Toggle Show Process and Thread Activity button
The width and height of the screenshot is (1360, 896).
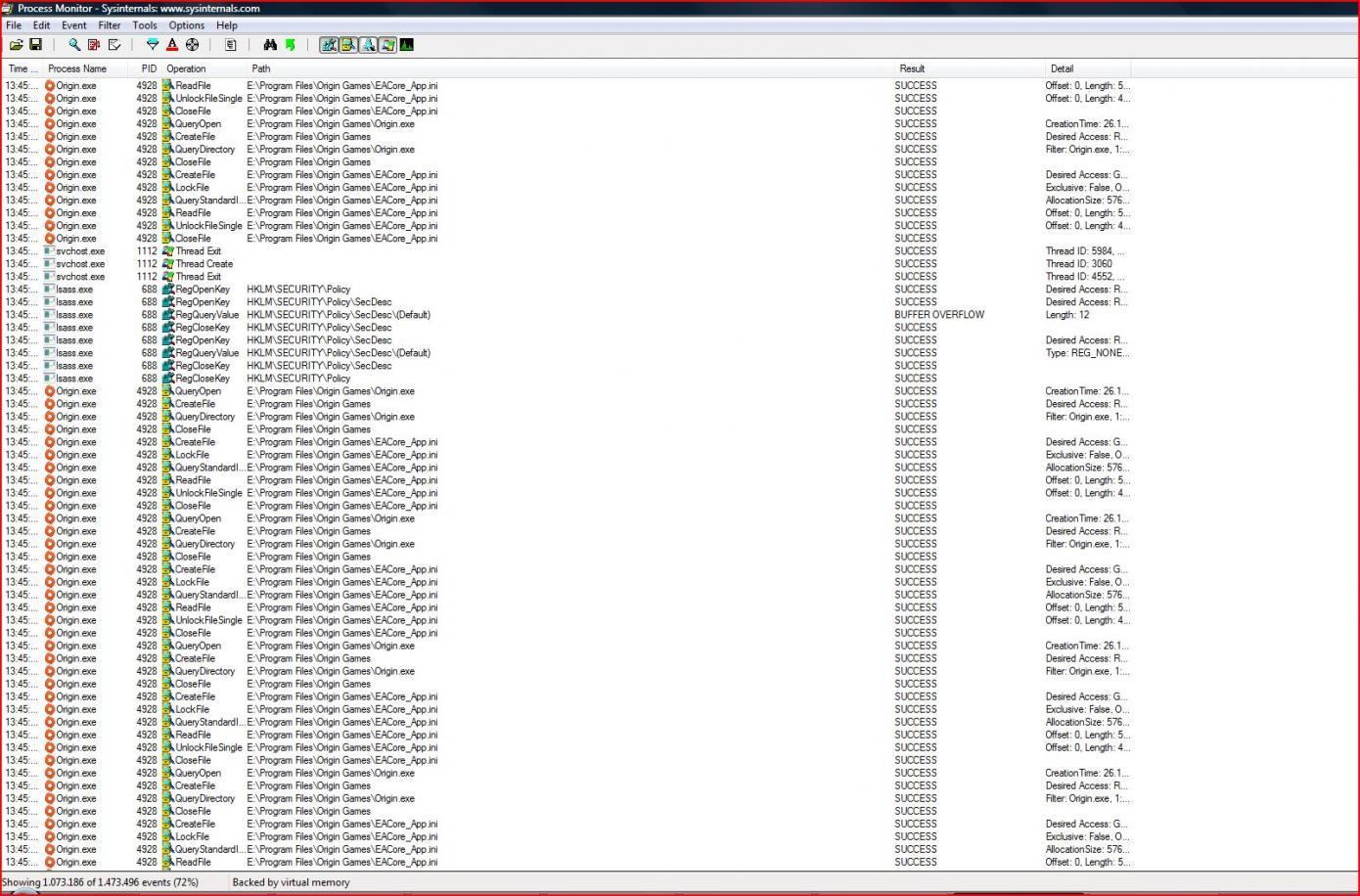coord(387,45)
